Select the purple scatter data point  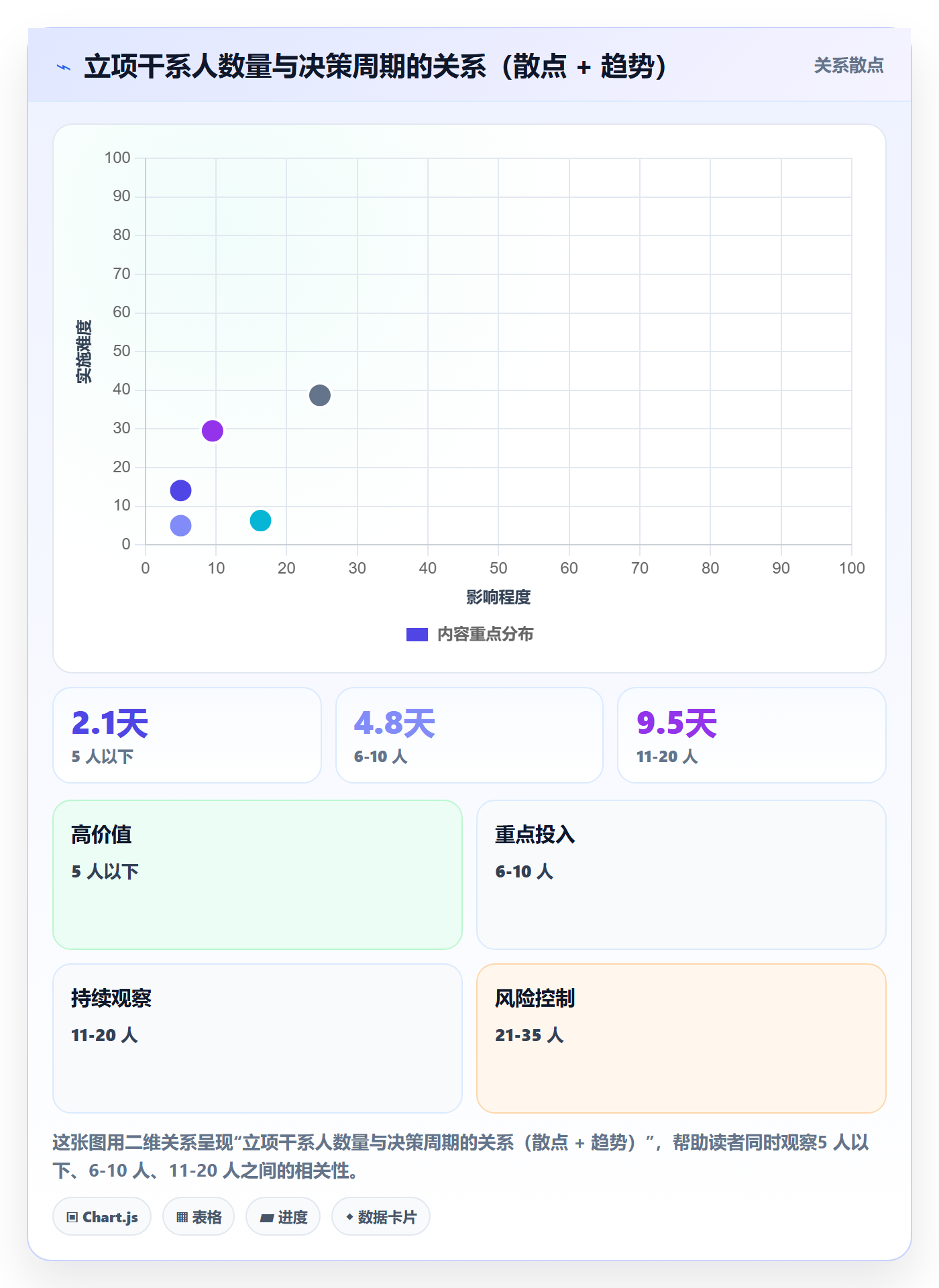click(x=213, y=431)
